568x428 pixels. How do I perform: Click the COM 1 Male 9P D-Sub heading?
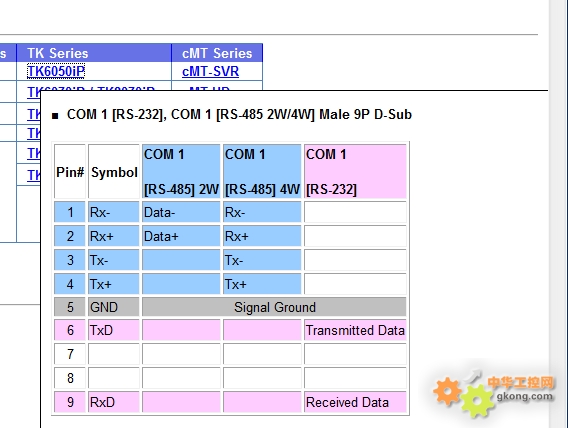tap(239, 114)
